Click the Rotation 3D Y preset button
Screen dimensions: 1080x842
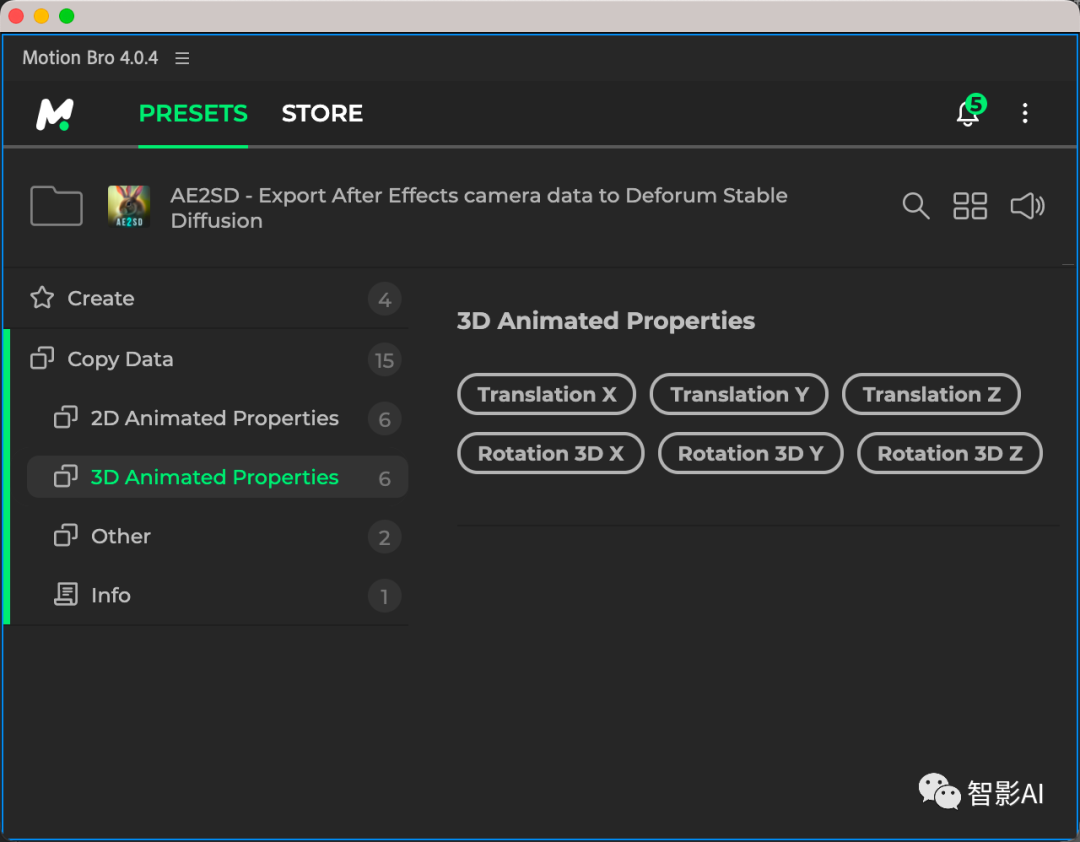(x=751, y=453)
